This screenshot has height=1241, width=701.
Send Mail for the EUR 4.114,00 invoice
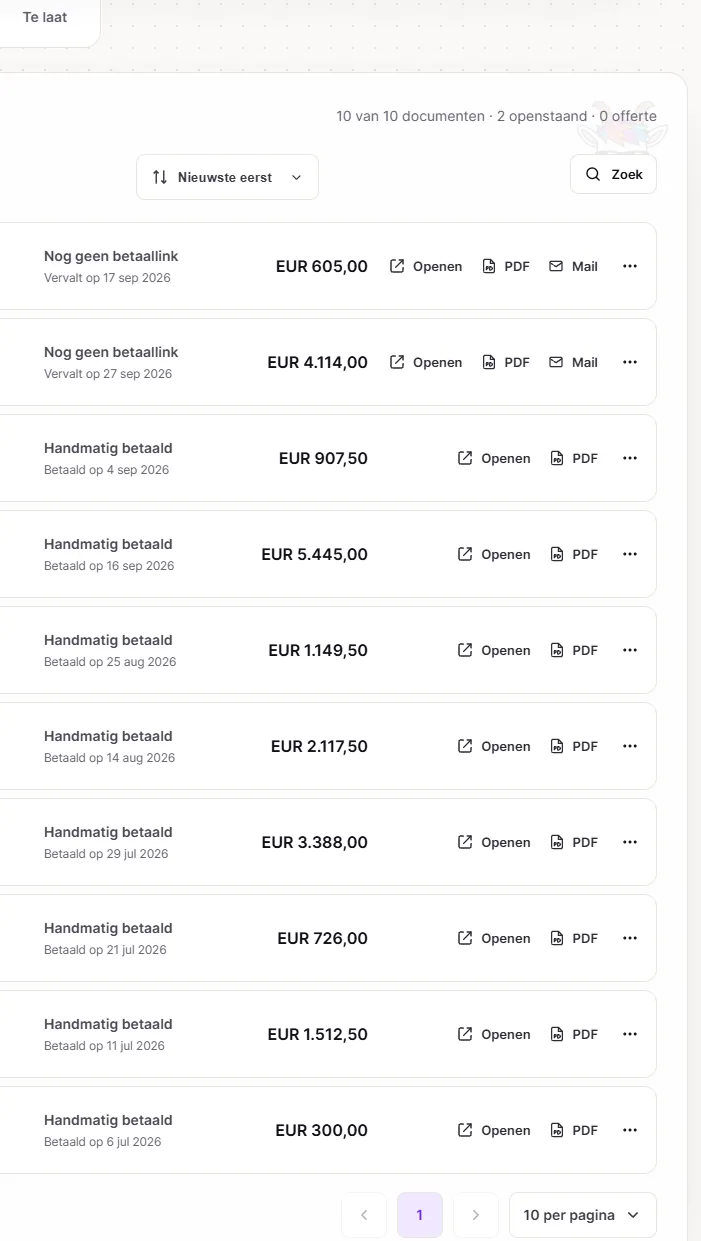click(x=574, y=362)
